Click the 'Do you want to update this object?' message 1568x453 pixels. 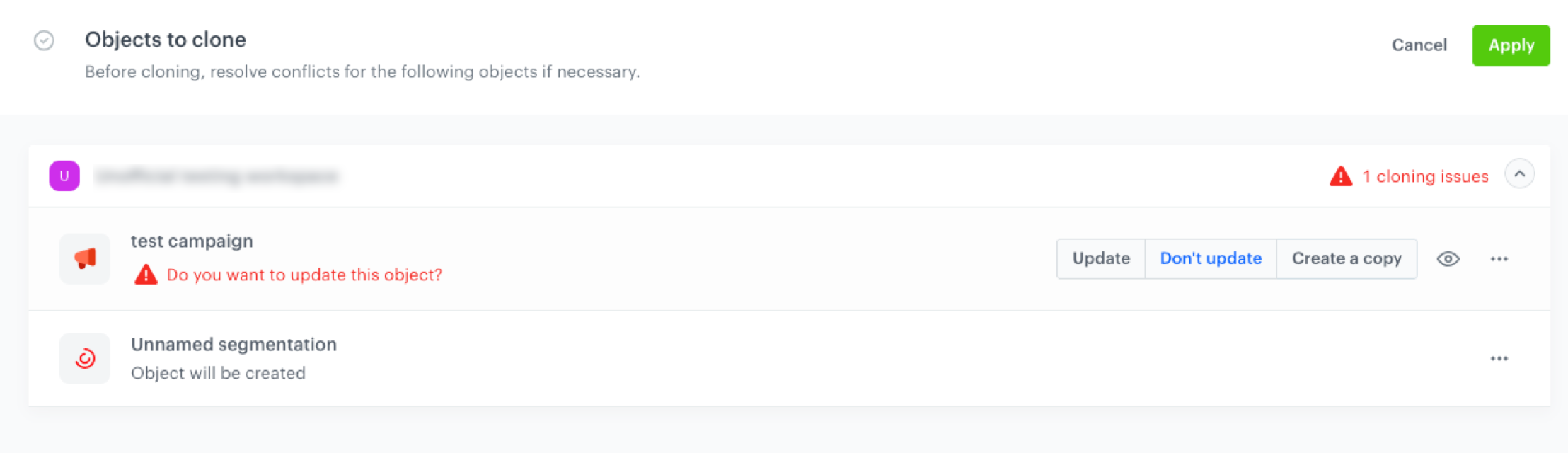[x=304, y=275]
